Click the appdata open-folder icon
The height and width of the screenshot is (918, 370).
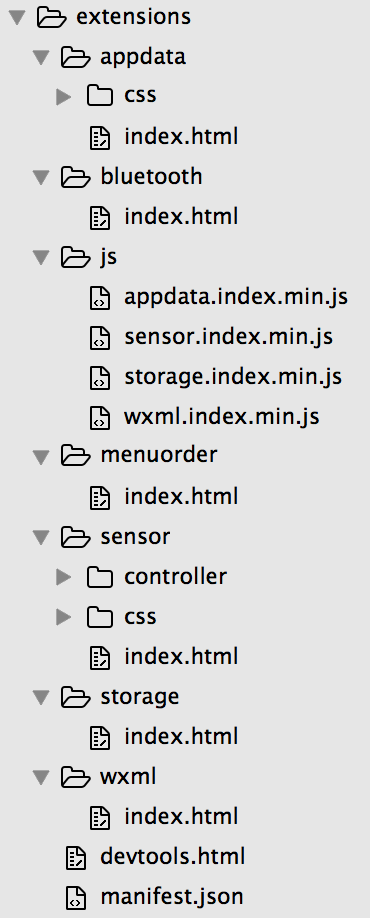pyautogui.click(x=76, y=57)
